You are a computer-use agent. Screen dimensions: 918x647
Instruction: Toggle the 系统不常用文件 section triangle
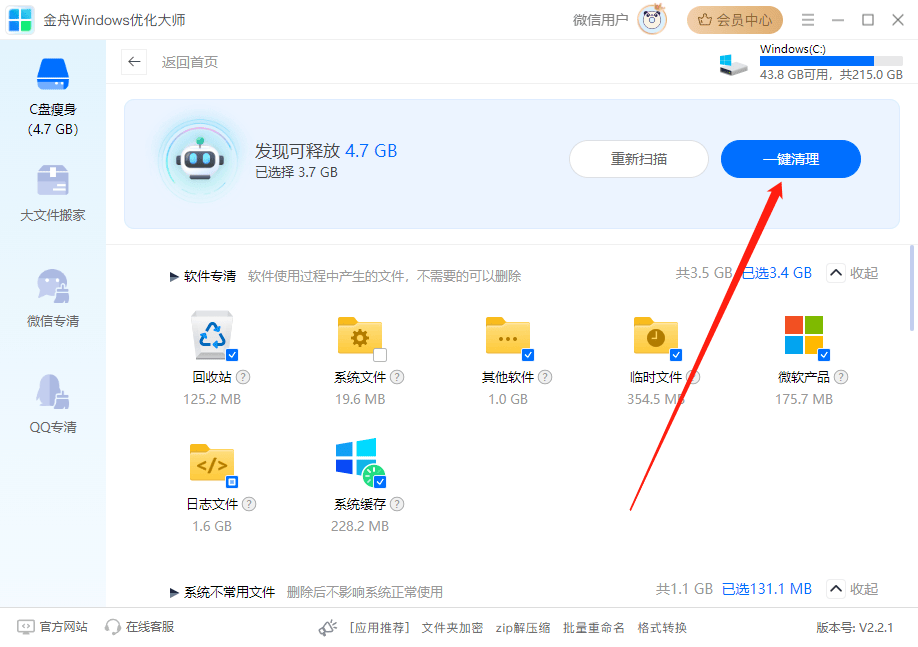[174, 593]
